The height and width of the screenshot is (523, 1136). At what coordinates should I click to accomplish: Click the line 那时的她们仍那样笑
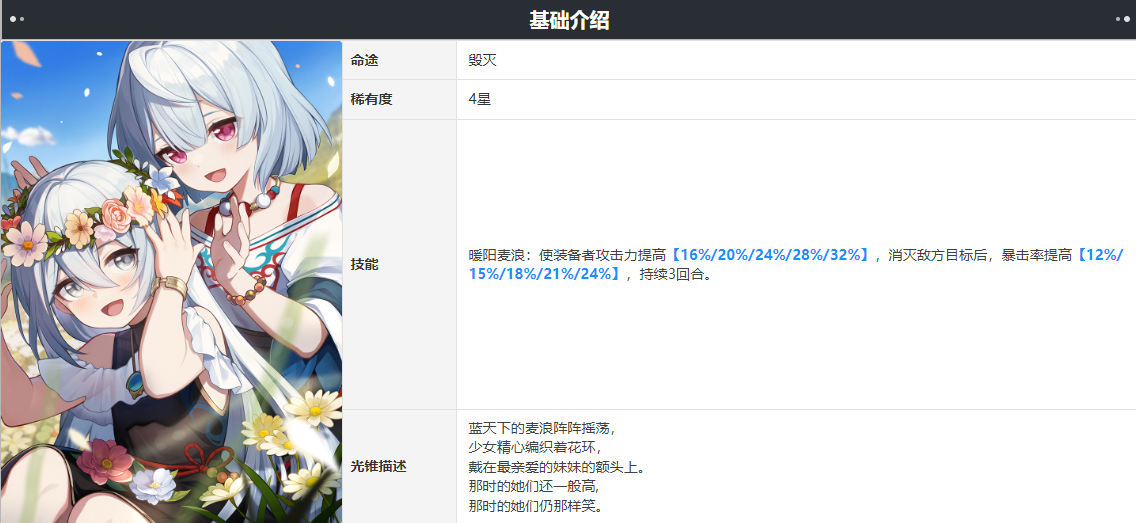[536, 506]
